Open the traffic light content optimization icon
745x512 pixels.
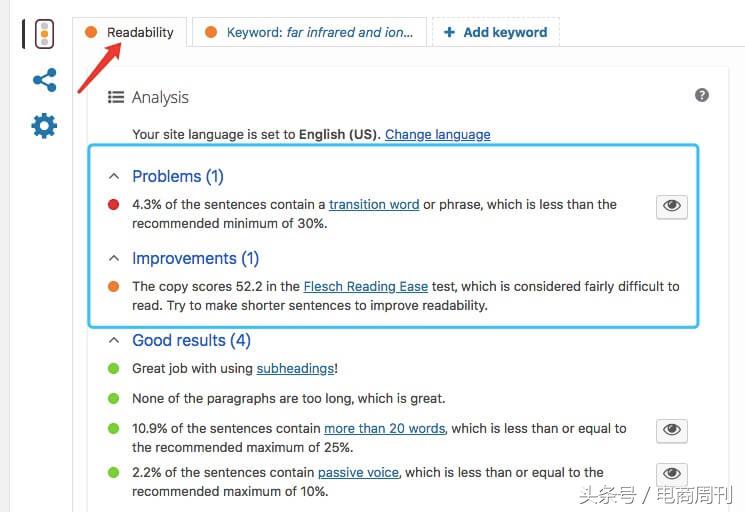click(x=44, y=34)
